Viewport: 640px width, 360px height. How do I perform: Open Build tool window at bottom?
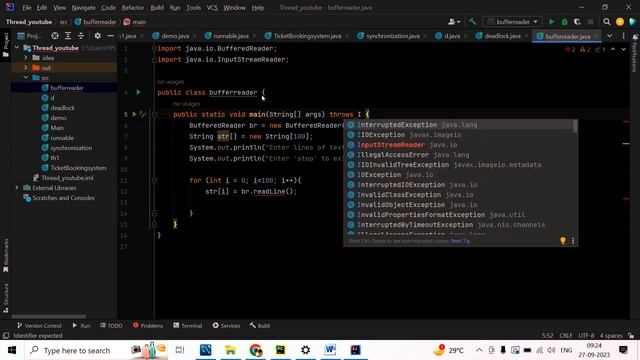(x=260, y=325)
